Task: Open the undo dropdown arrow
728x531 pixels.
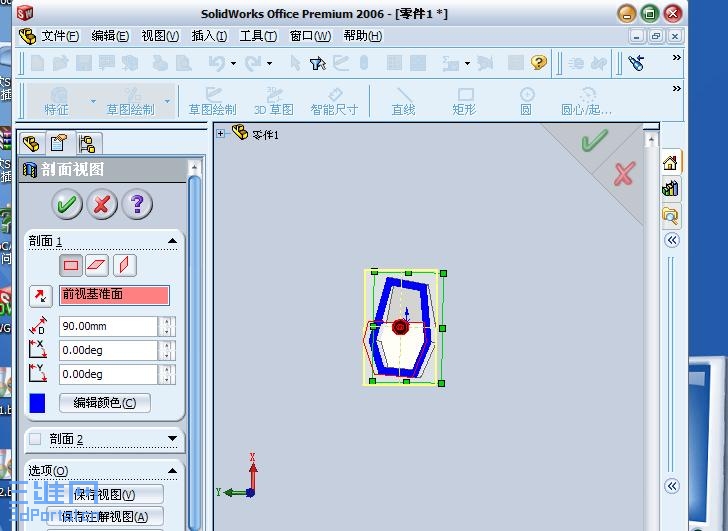Action: [x=234, y=63]
